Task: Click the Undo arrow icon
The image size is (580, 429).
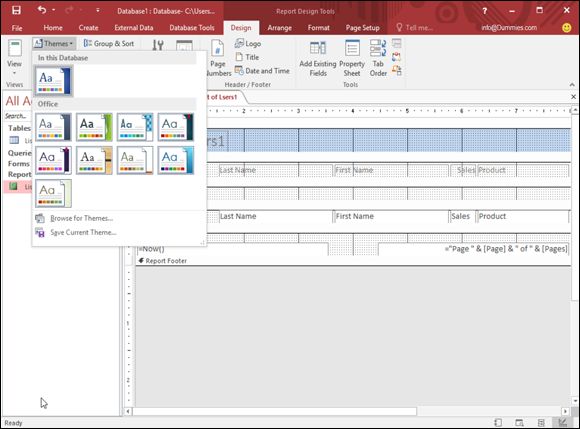Action: coord(42,10)
